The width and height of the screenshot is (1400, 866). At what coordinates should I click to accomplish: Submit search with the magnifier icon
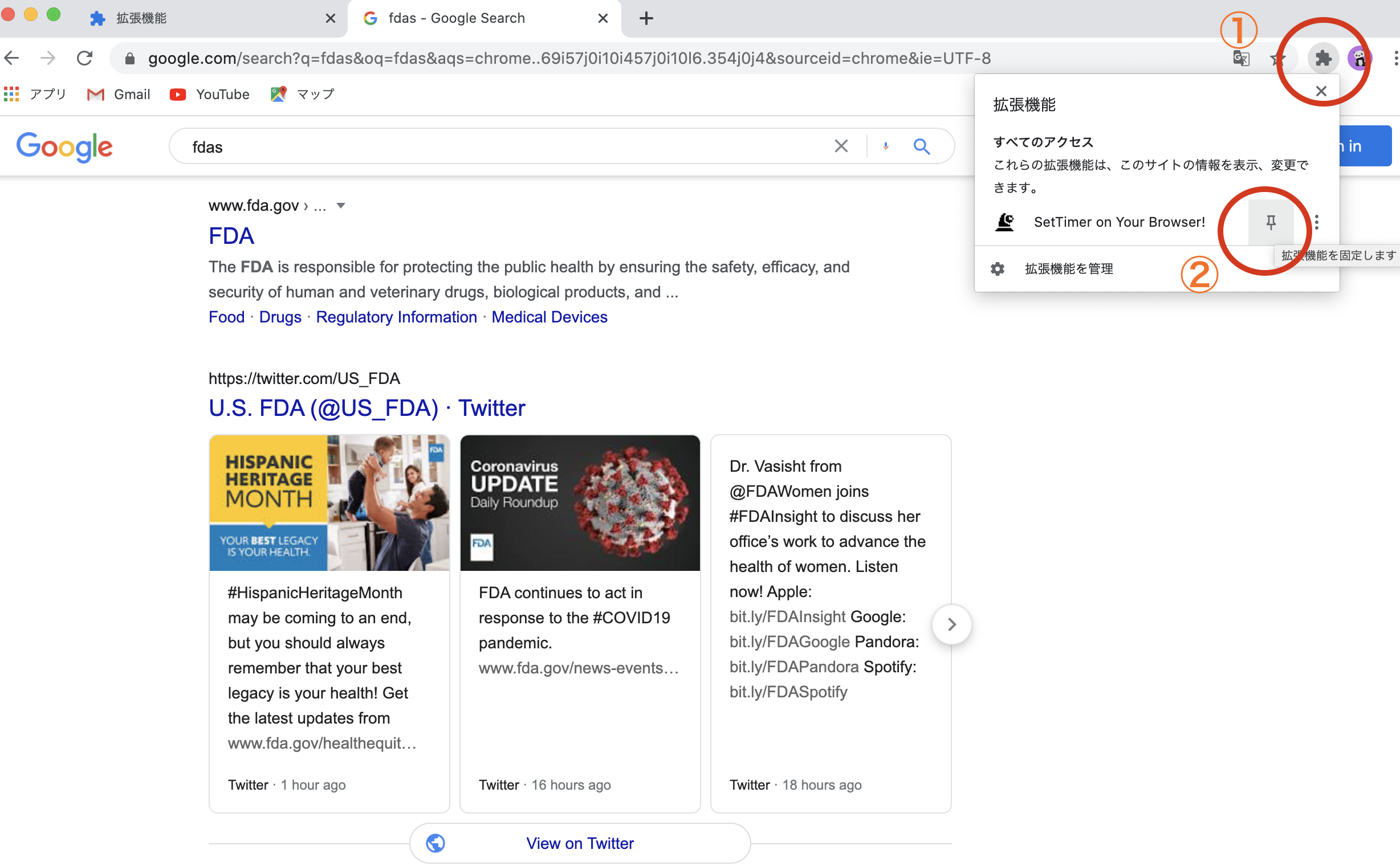(x=922, y=146)
